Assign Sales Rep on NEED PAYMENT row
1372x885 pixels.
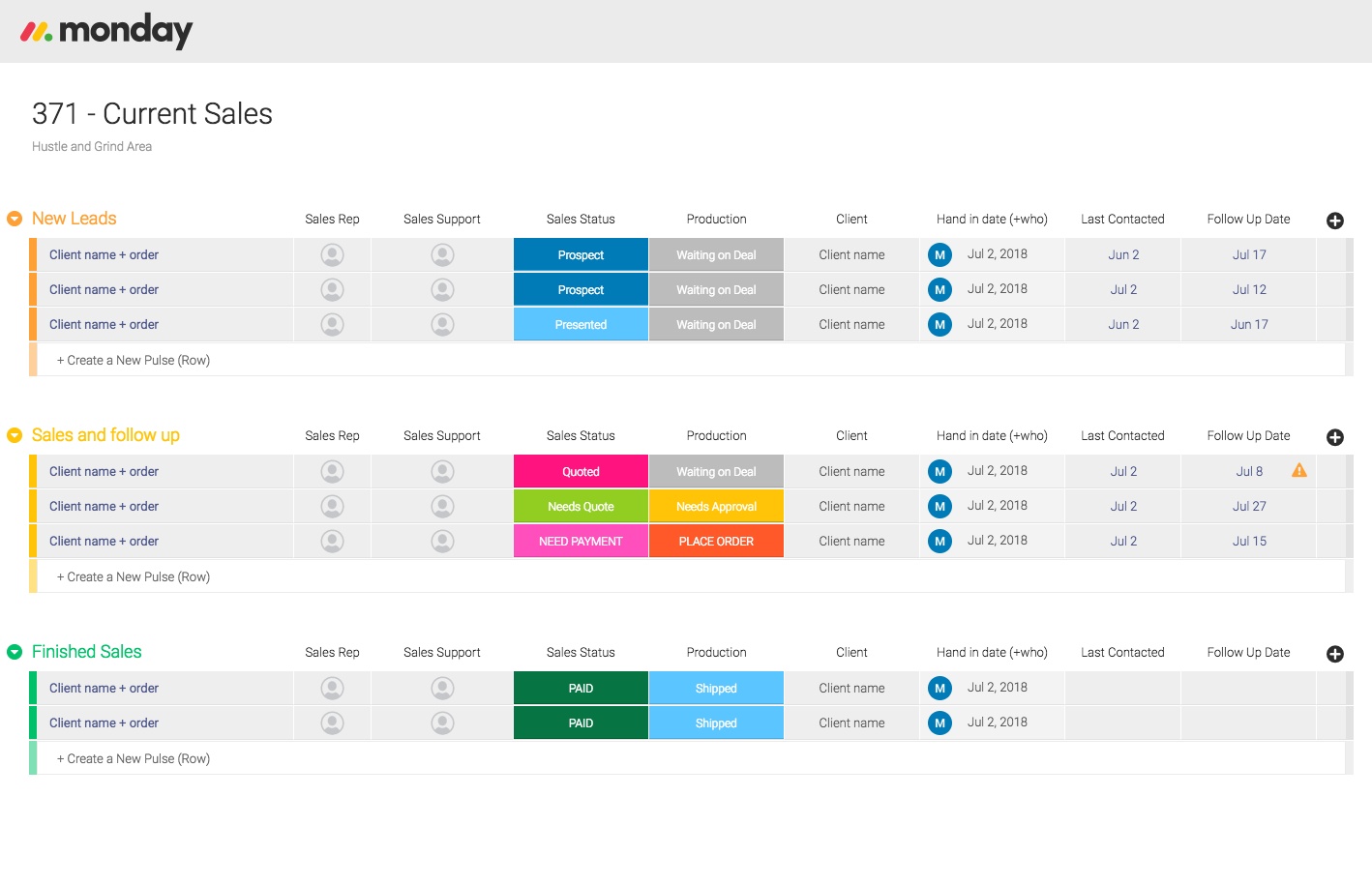click(x=332, y=542)
